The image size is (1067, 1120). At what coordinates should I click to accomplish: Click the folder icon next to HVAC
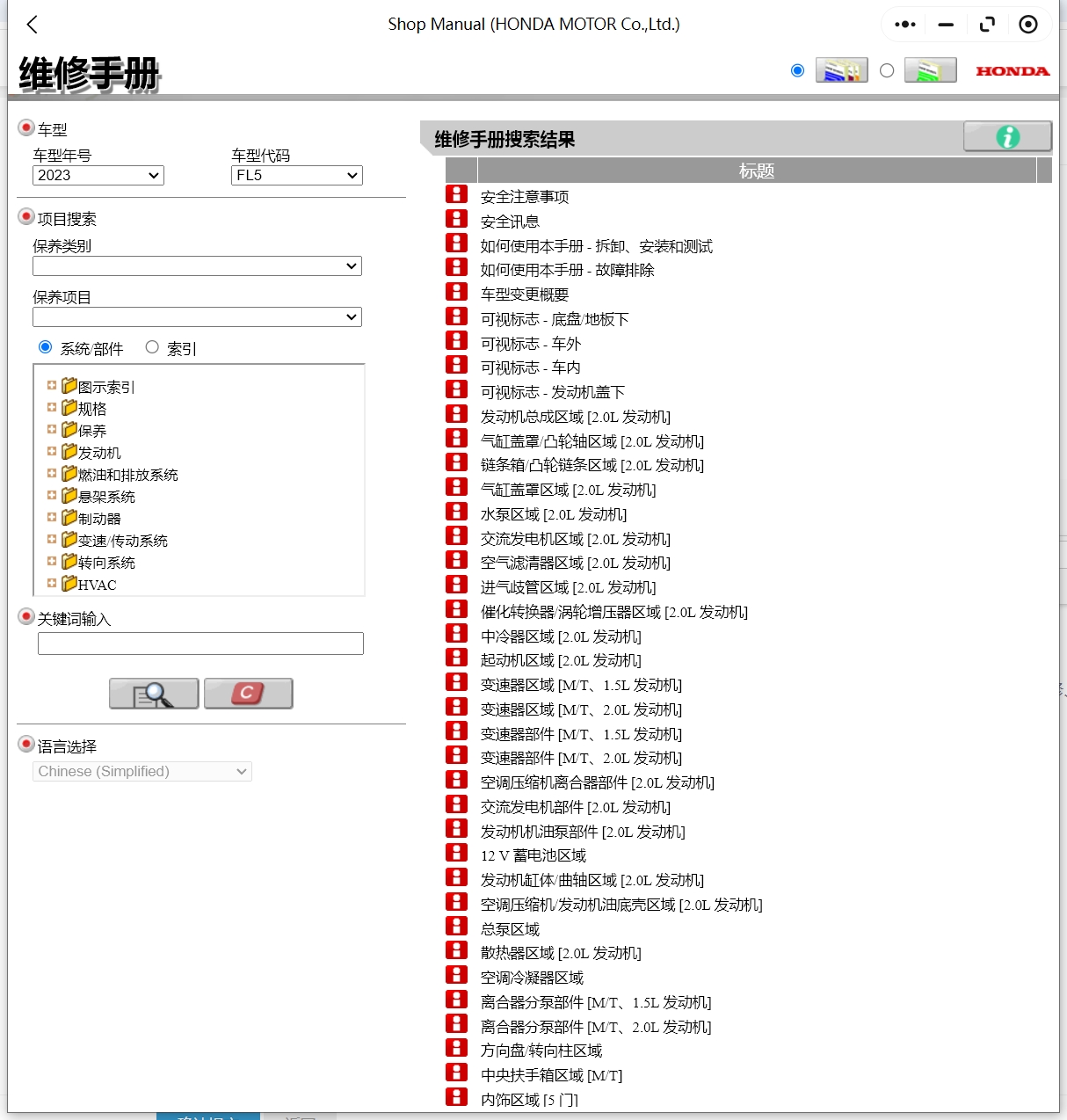pyautogui.click(x=69, y=584)
